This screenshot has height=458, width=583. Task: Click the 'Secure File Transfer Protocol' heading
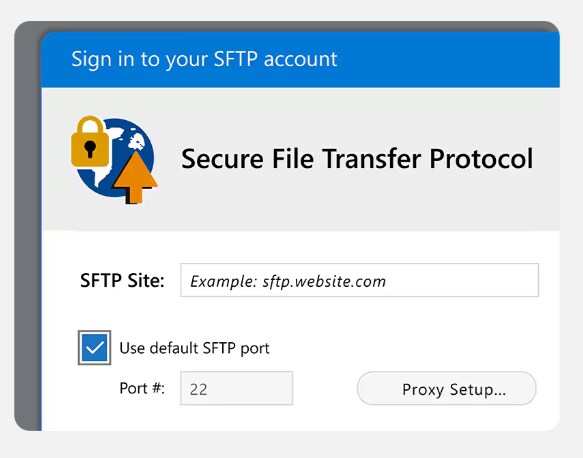click(x=357, y=159)
